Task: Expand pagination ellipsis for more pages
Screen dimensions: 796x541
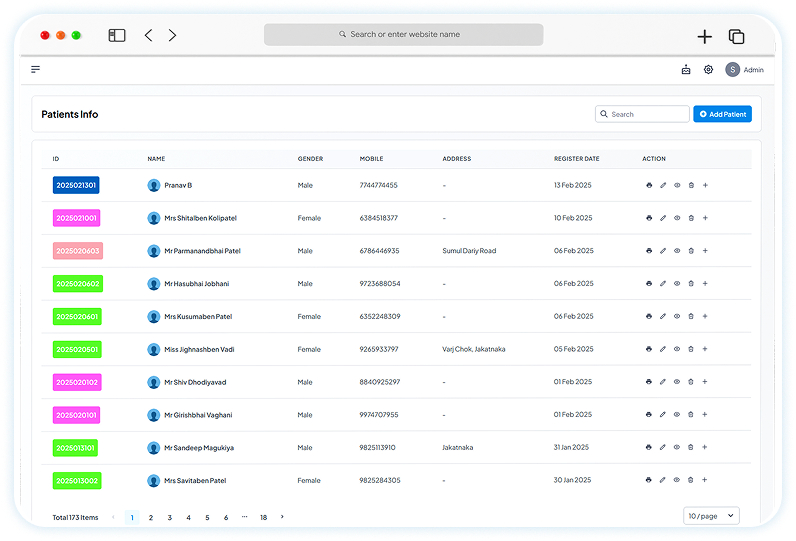Action: coord(245,517)
